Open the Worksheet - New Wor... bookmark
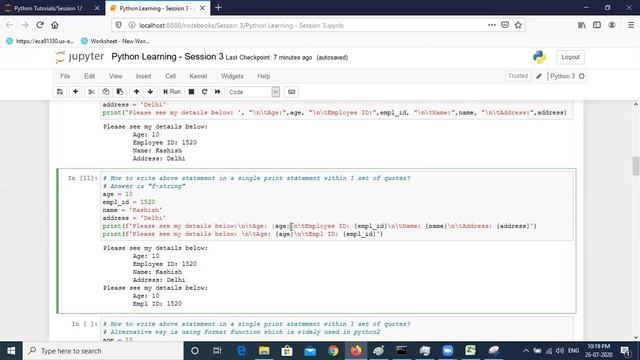640x360 pixels. pos(116,41)
